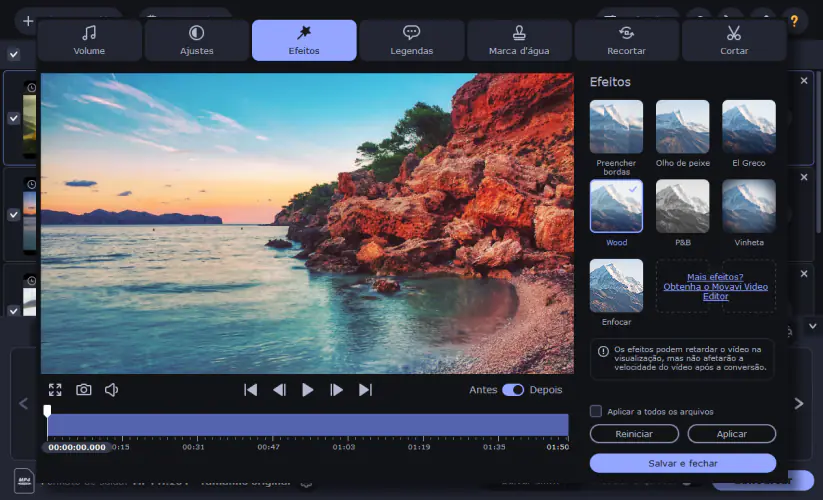This screenshot has width=823, height=500.
Task: Mute the preview audio speaker icon
Action: [112, 390]
